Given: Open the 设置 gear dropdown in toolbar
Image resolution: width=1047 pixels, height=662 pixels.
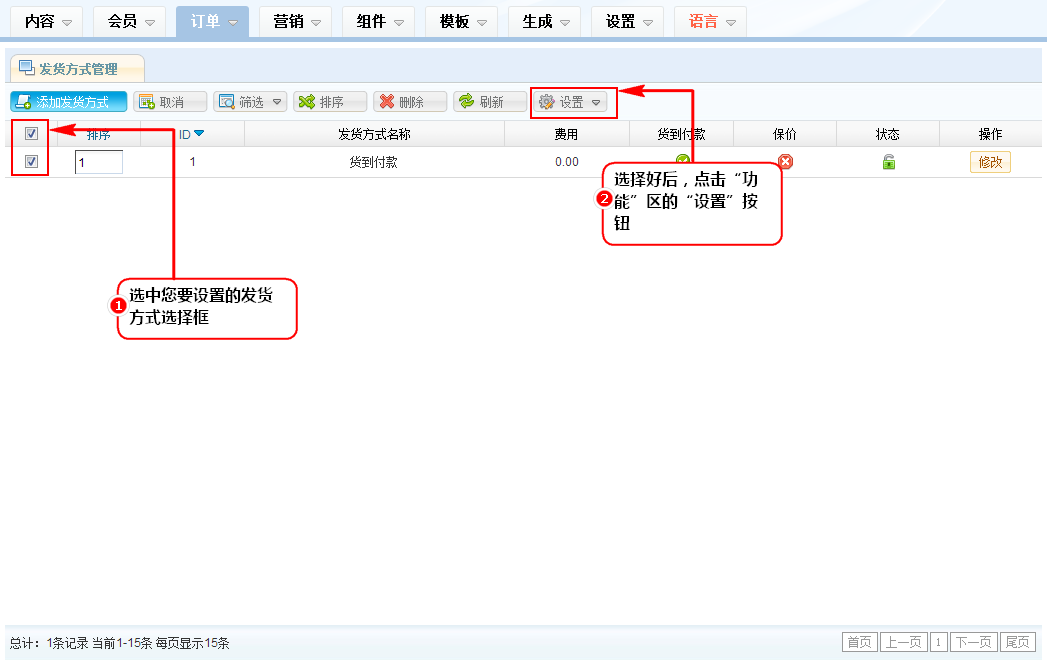Looking at the screenshot, I should point(572,102).
